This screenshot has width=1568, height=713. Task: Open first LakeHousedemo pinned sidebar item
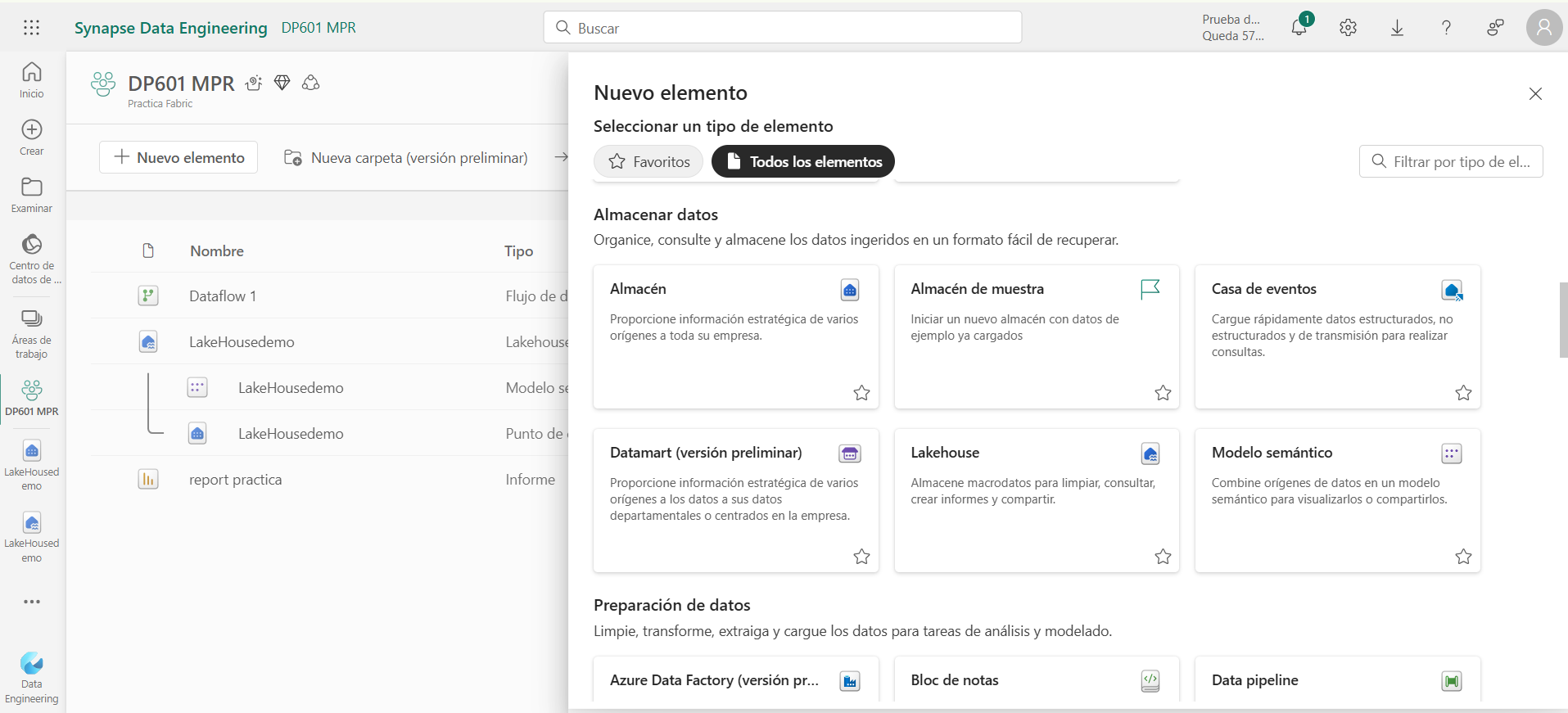(x=32, y=465)
